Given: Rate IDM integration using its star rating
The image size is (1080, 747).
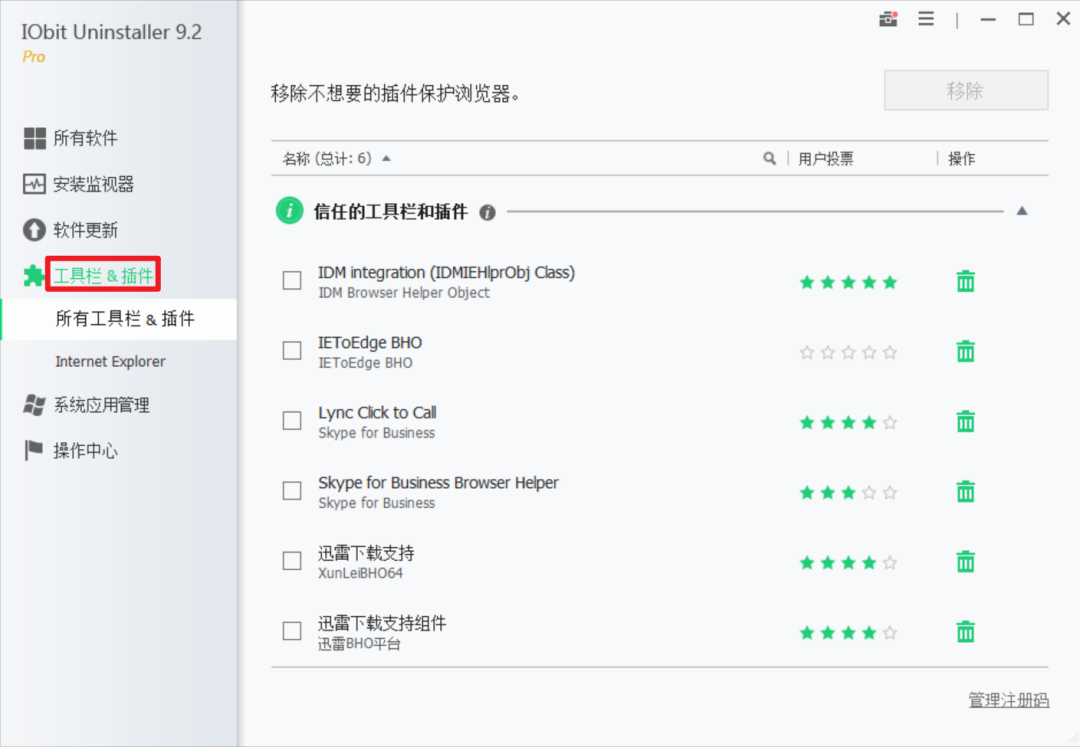Looking at the screenshot, I should click(x=849, y=282).
